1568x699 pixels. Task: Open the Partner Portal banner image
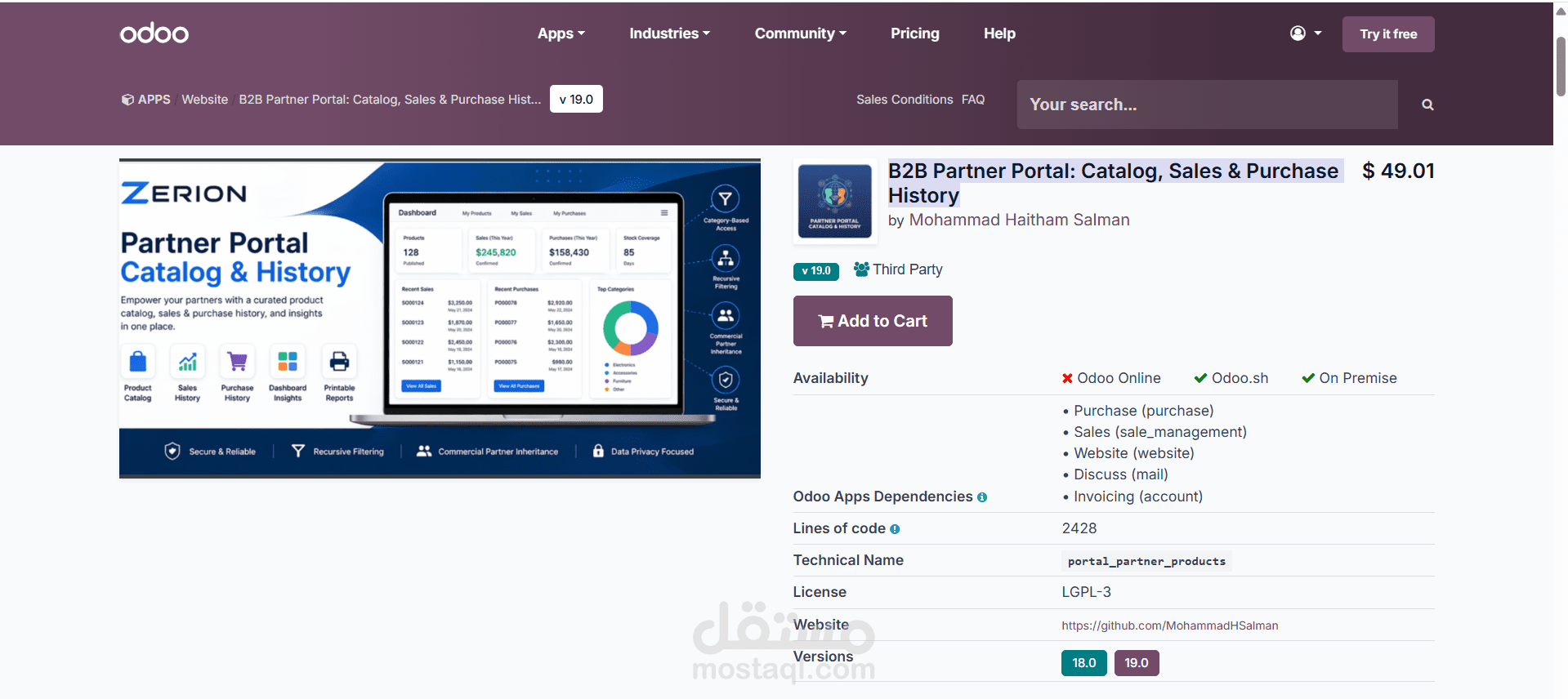[x=440, y=318]
